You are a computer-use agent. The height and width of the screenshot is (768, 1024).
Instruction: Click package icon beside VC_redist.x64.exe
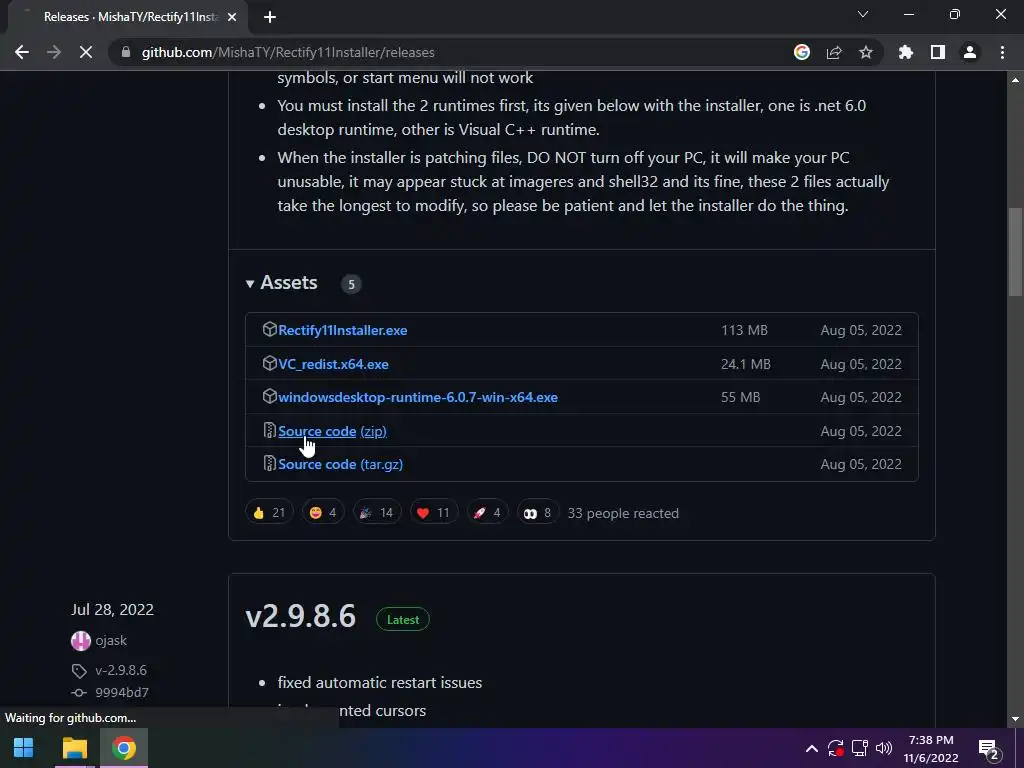click(x=269, y=363)
